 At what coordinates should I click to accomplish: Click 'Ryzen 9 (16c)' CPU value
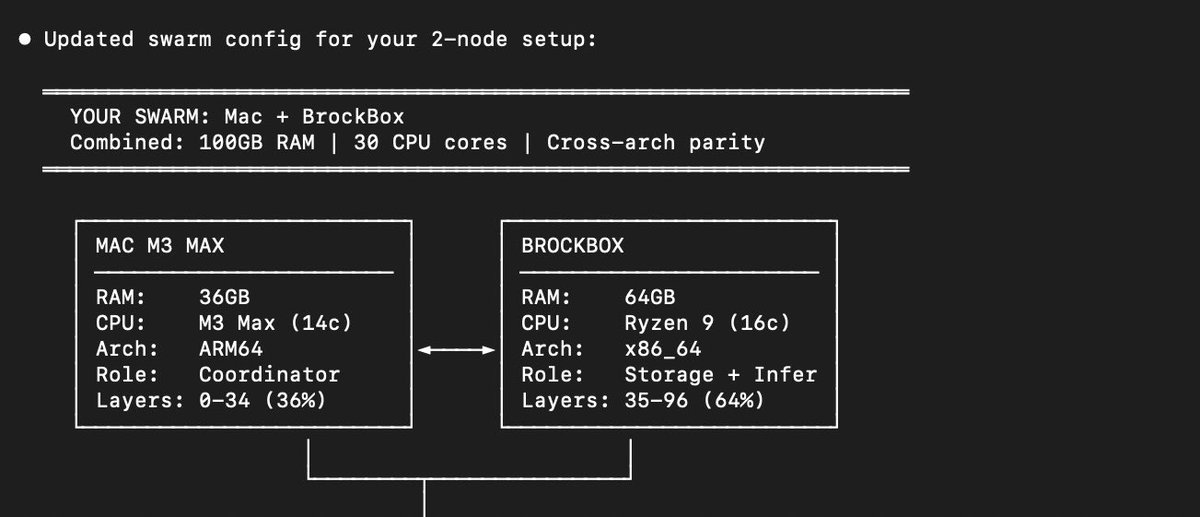click(x=707, y=323)
